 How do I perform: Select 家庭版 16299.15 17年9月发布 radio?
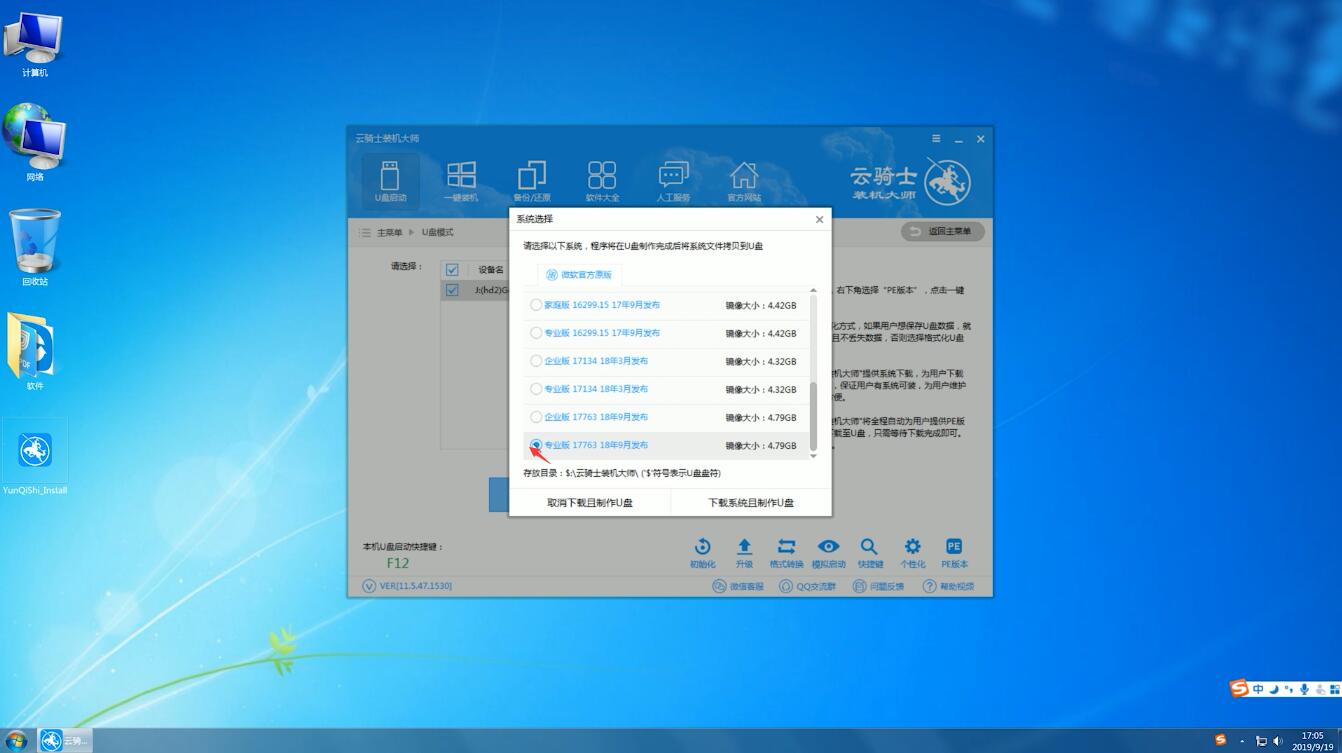(536, 305)
